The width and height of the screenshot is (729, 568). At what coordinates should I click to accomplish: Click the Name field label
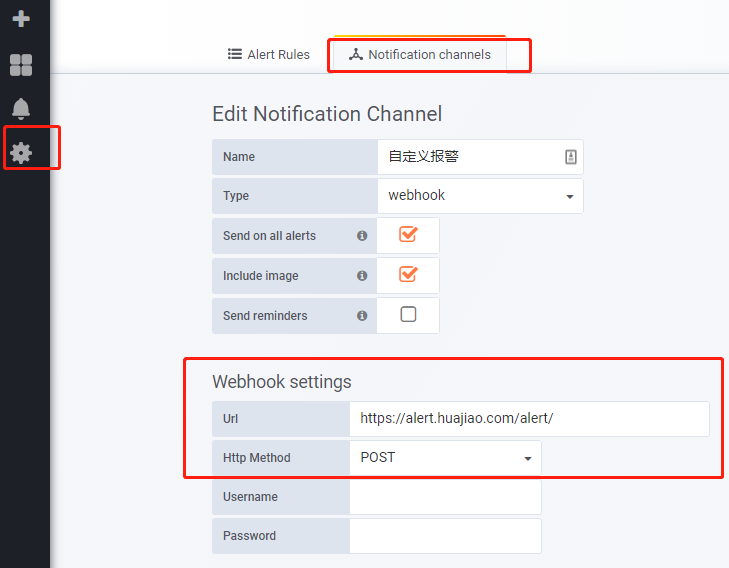tap(239, 157)
